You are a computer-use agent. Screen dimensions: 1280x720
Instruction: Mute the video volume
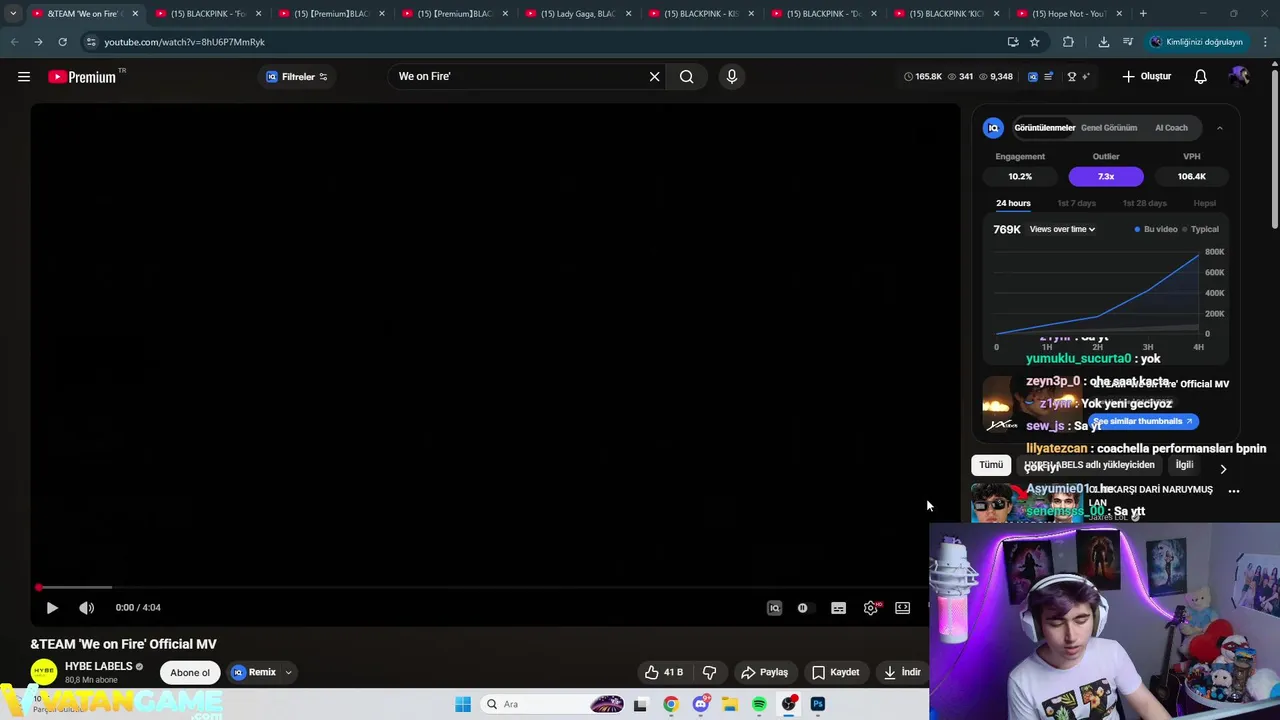(87, 608)
